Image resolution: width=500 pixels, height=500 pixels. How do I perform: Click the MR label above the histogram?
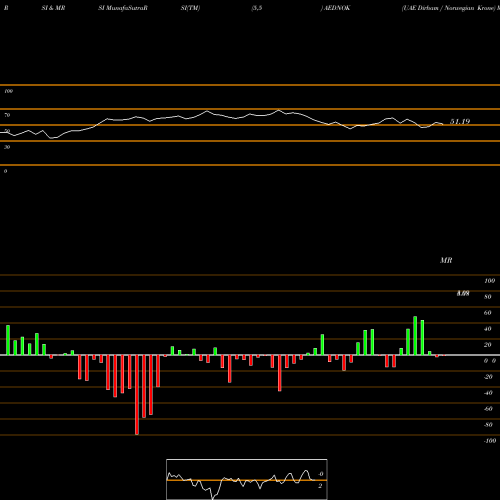pos(446,260)
